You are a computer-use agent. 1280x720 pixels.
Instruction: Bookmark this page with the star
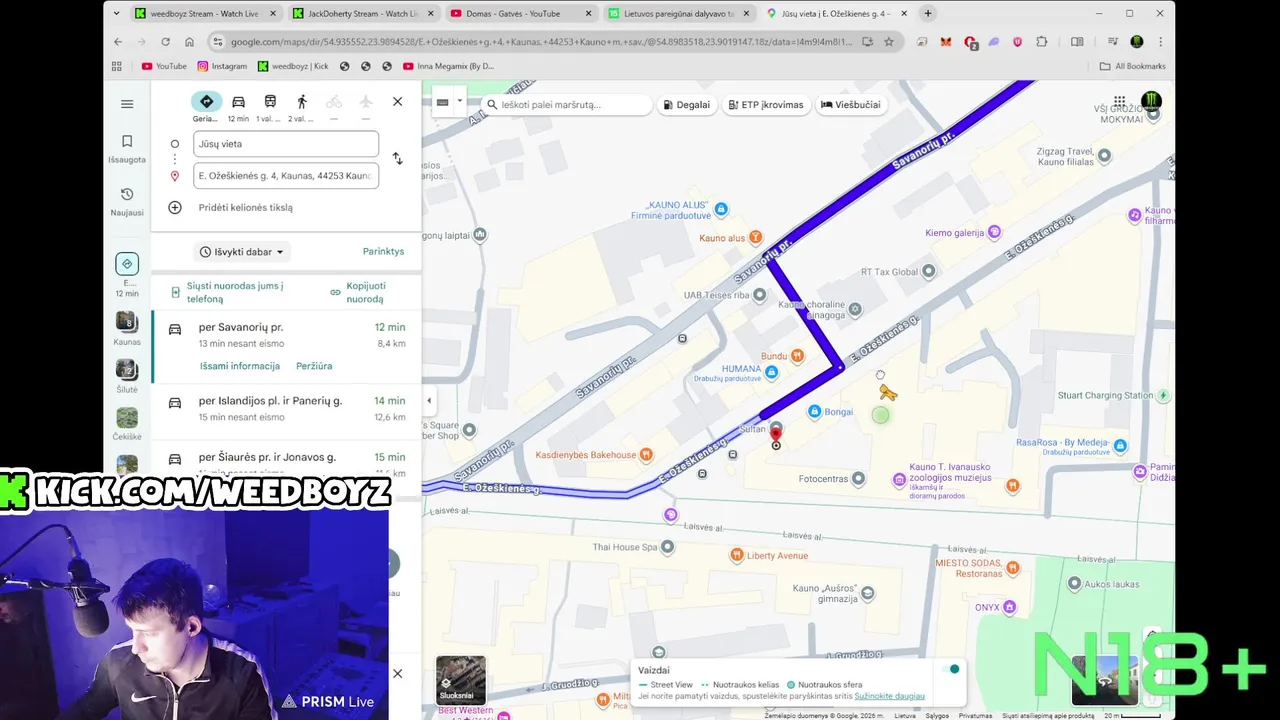tap(889, 42)
